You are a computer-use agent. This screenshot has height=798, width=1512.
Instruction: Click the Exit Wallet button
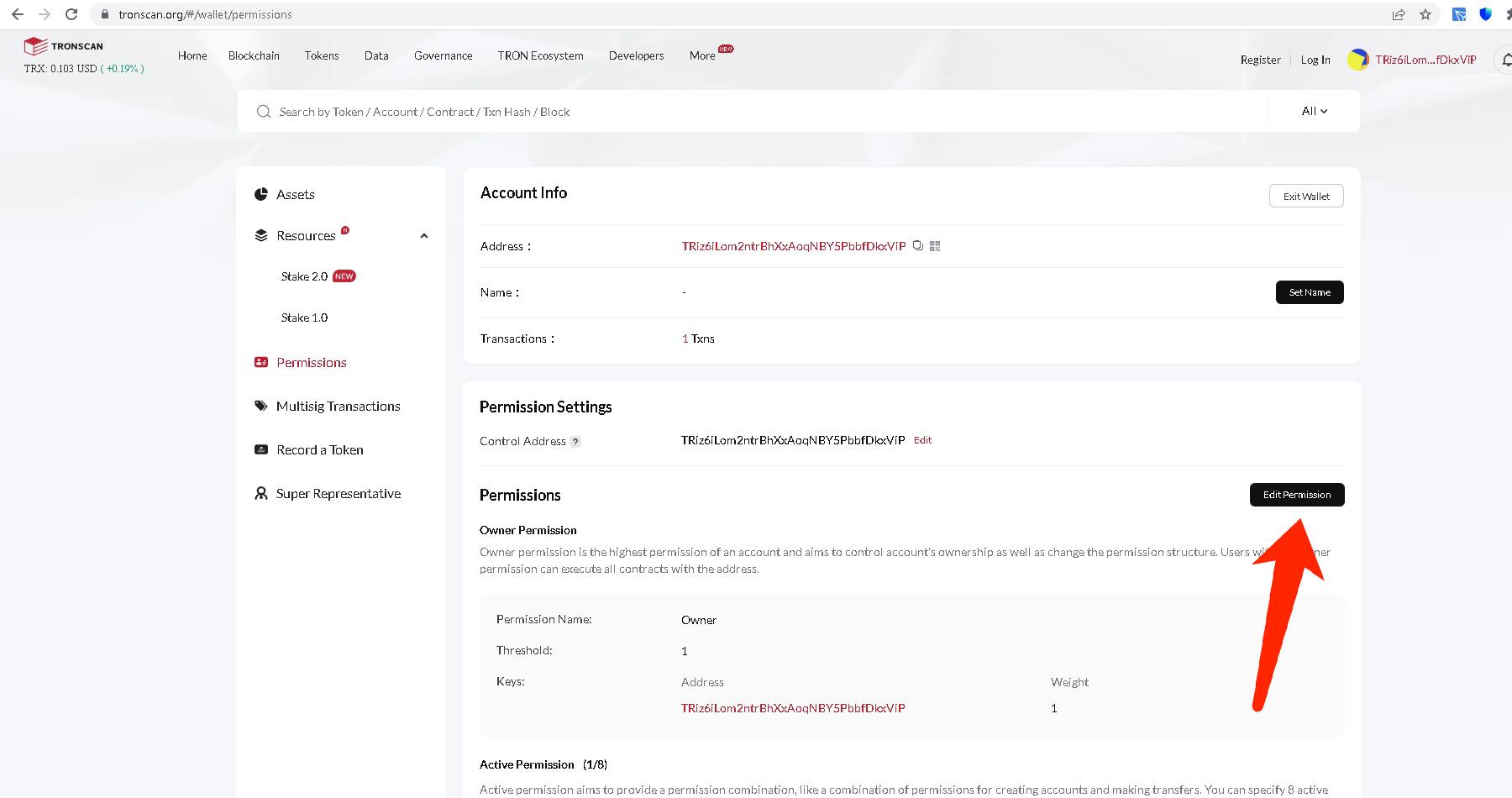click(1306, 196)
